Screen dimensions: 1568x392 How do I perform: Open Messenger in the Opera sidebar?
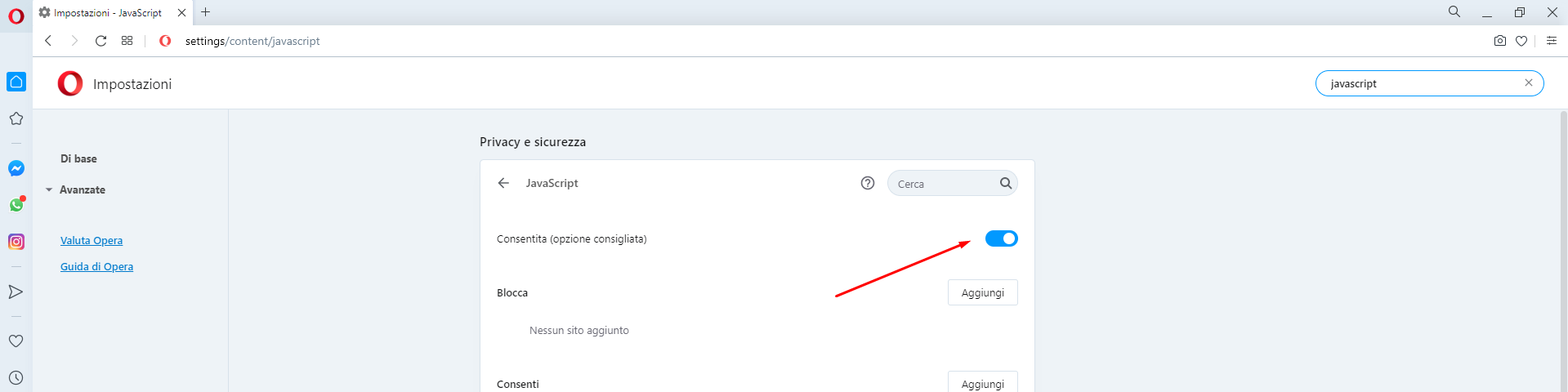16,168
